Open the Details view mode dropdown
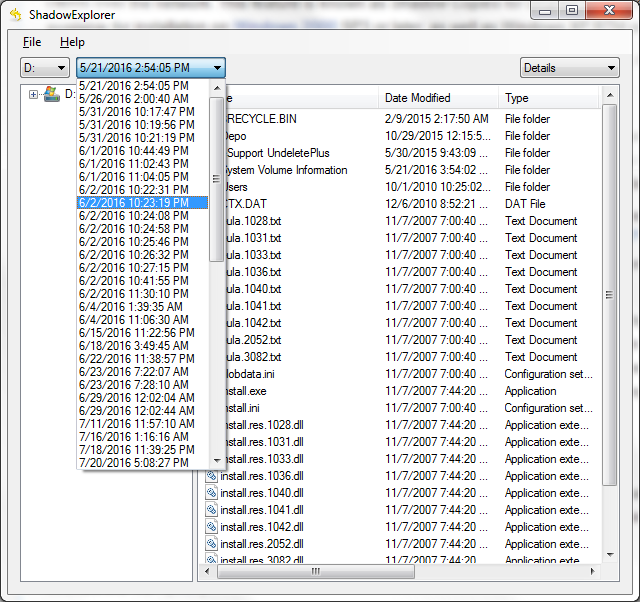Screen dimensions: 640x602 (569, 68)
